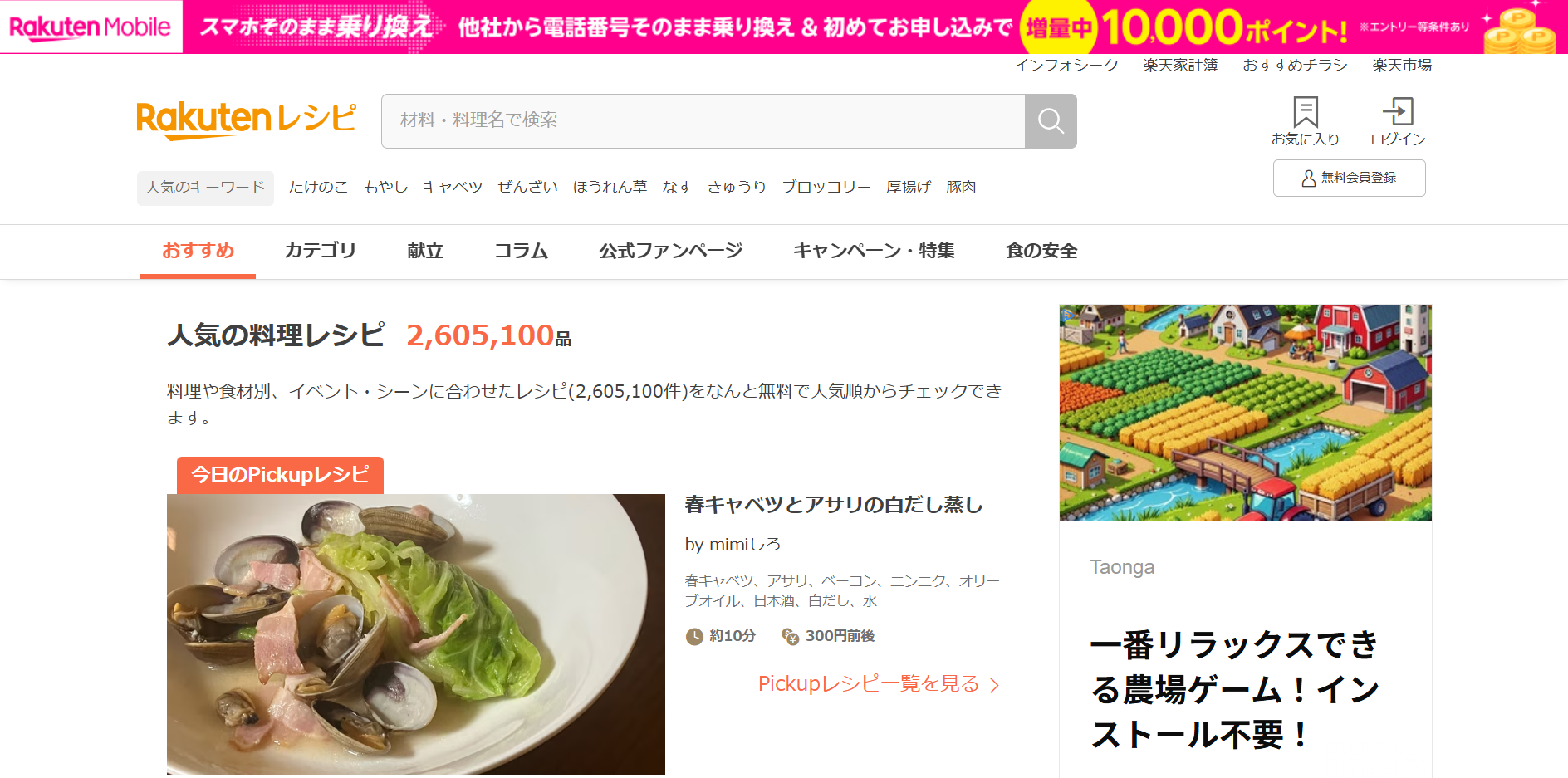Focus the 材料・料理名で検索 search field
Viewport: 1568px width, 778px height.
point(703,121)
